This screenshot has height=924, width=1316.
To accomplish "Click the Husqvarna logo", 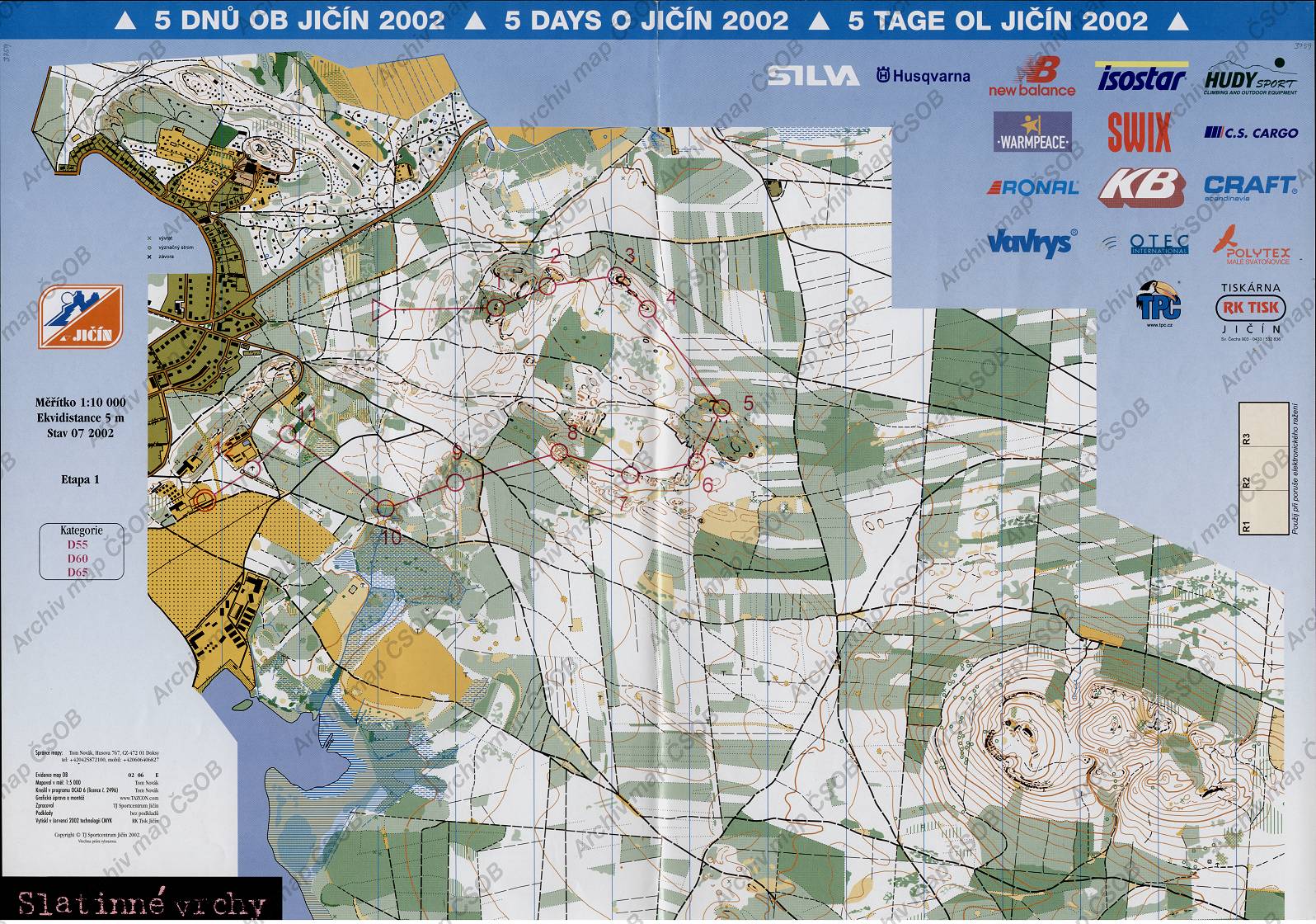I will click(x=923, y=77).
